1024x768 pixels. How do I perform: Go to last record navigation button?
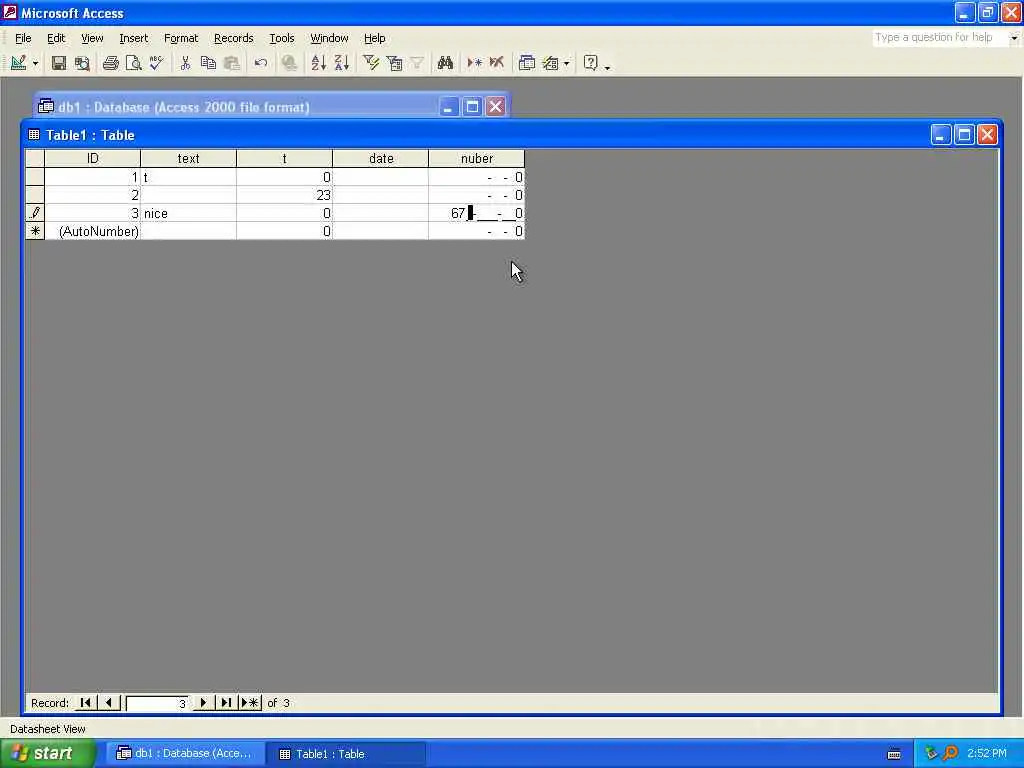(226, 703)
